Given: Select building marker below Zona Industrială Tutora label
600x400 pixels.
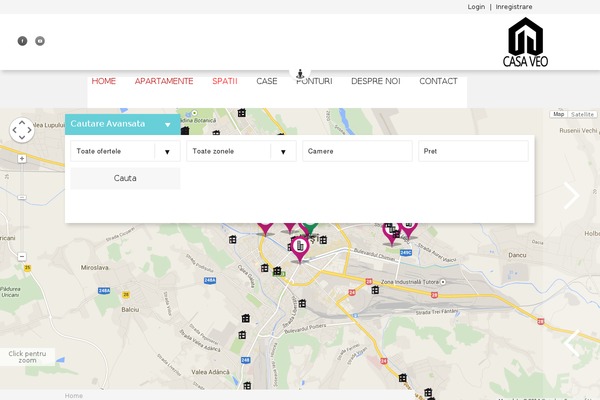Looking at the screenshot, I should (x=375, y=290).
